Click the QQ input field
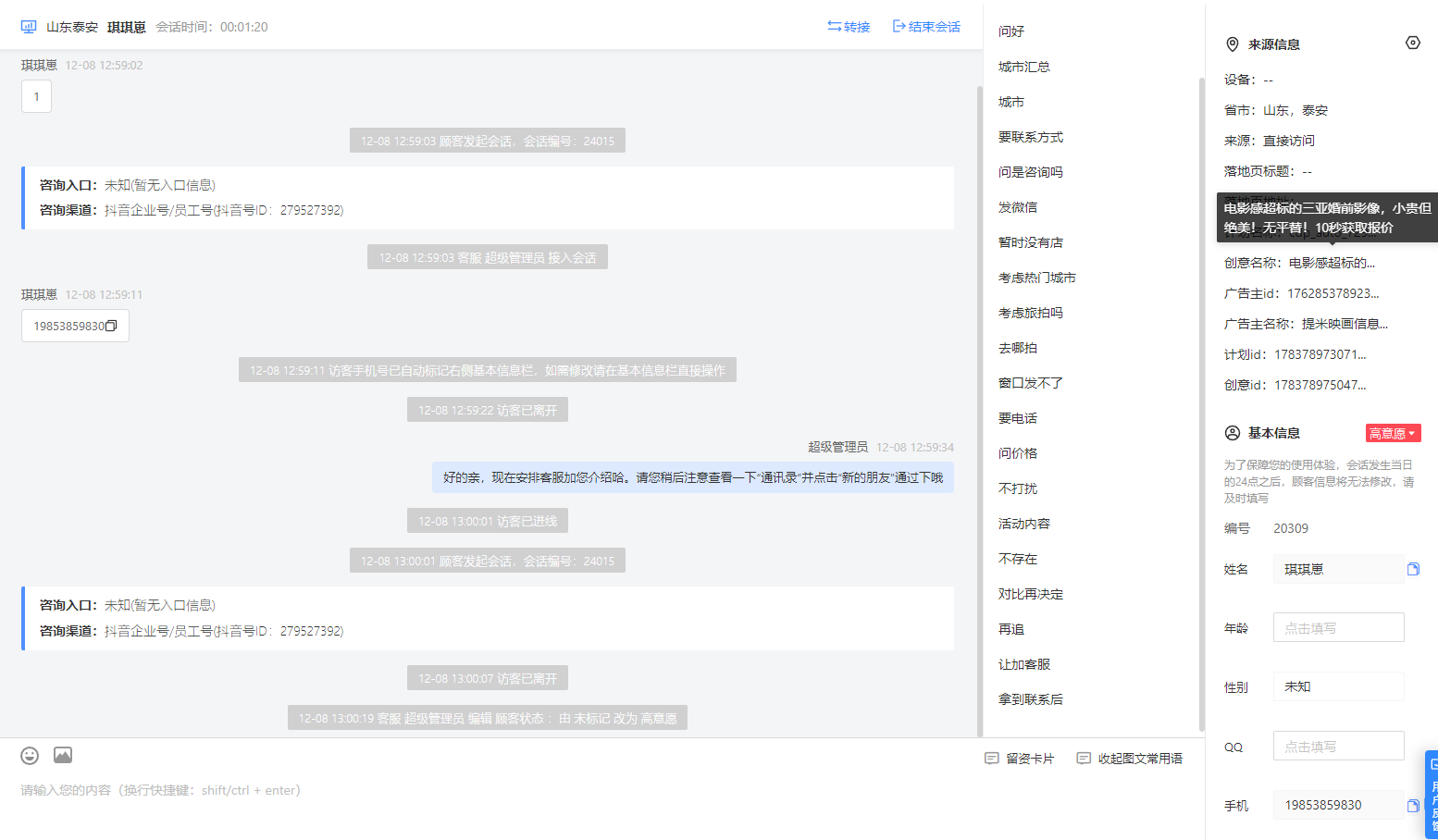The height and width of the screenshot is (840, 1438). [x=1338, y=746]
